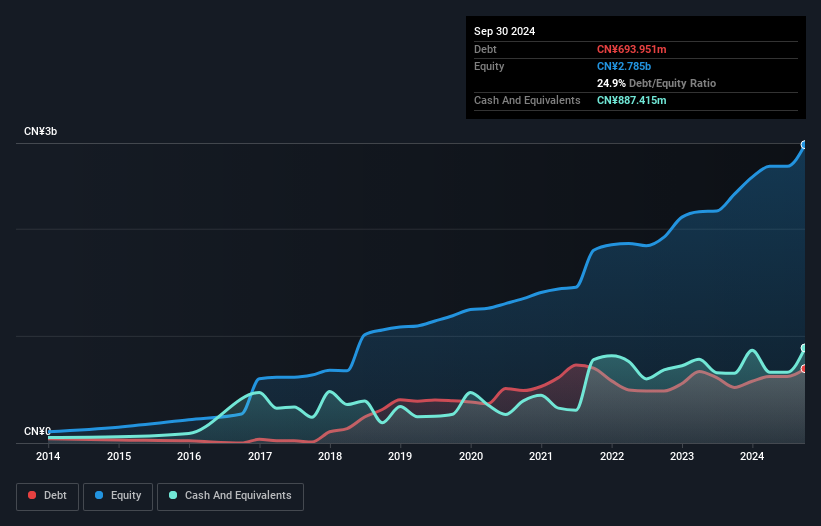
Task: Click the 2020 x-axis label
Action: (x=471, y=456)
